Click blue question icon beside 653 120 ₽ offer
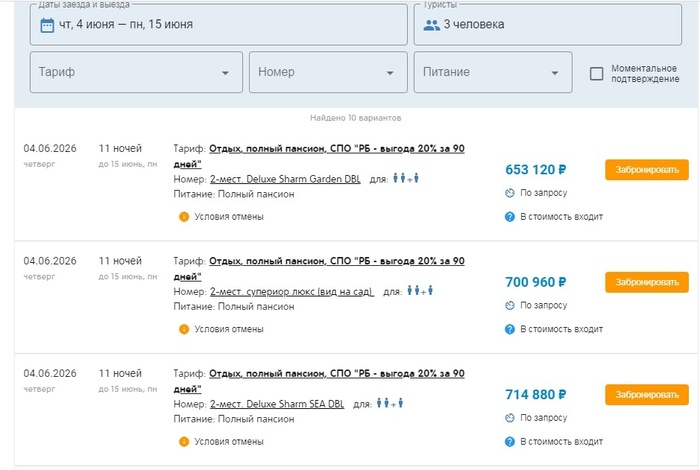This screenshot has width=700, height=470. (x=510, y=216)
